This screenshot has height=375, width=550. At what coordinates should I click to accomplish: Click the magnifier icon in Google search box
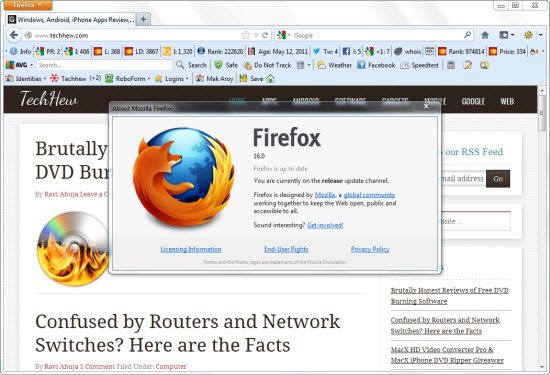(467, 35)
